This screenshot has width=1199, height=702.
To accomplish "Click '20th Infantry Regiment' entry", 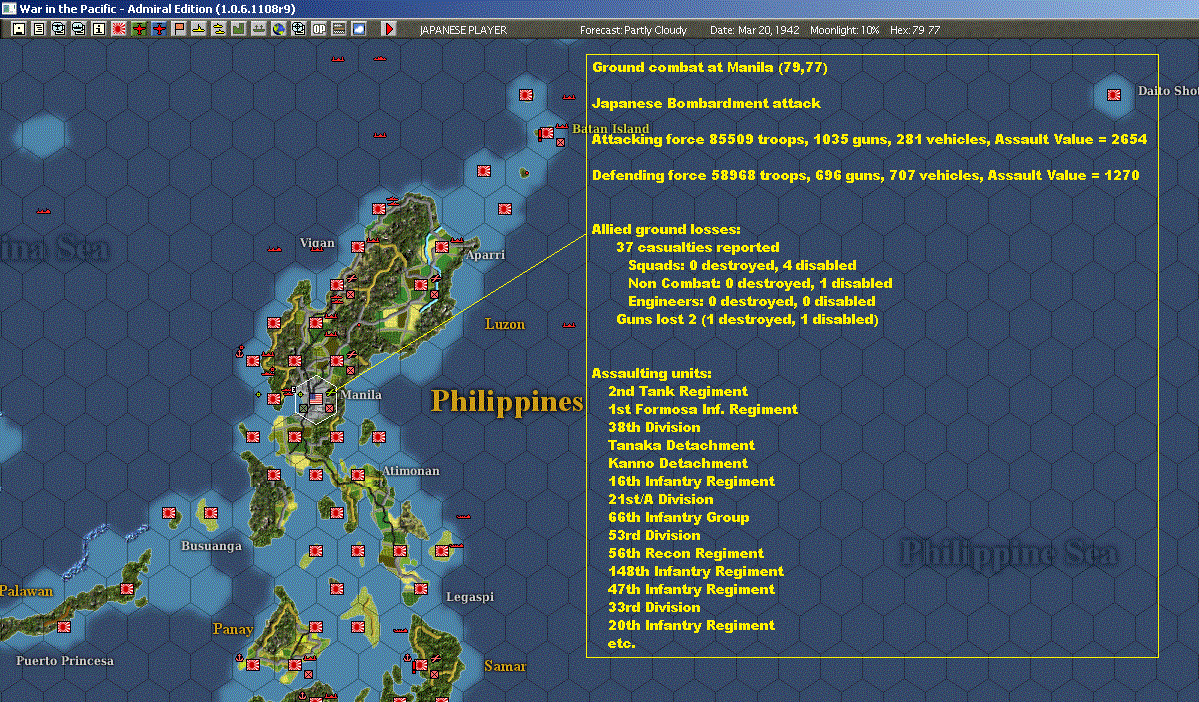I will click(x=691, y=626).
